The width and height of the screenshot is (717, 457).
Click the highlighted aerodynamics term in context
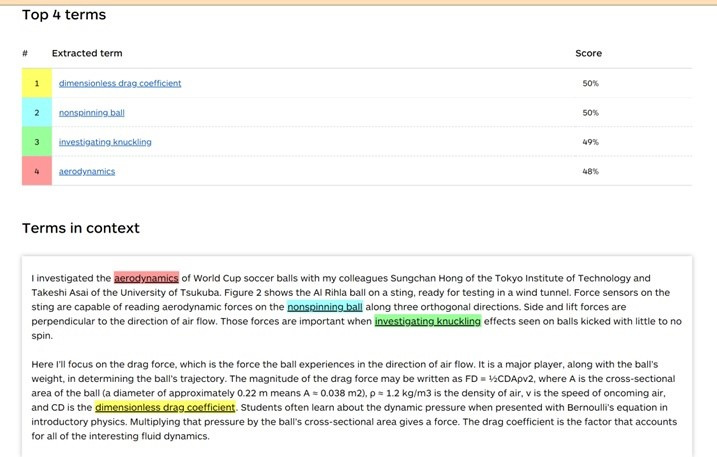pos(146,278)
